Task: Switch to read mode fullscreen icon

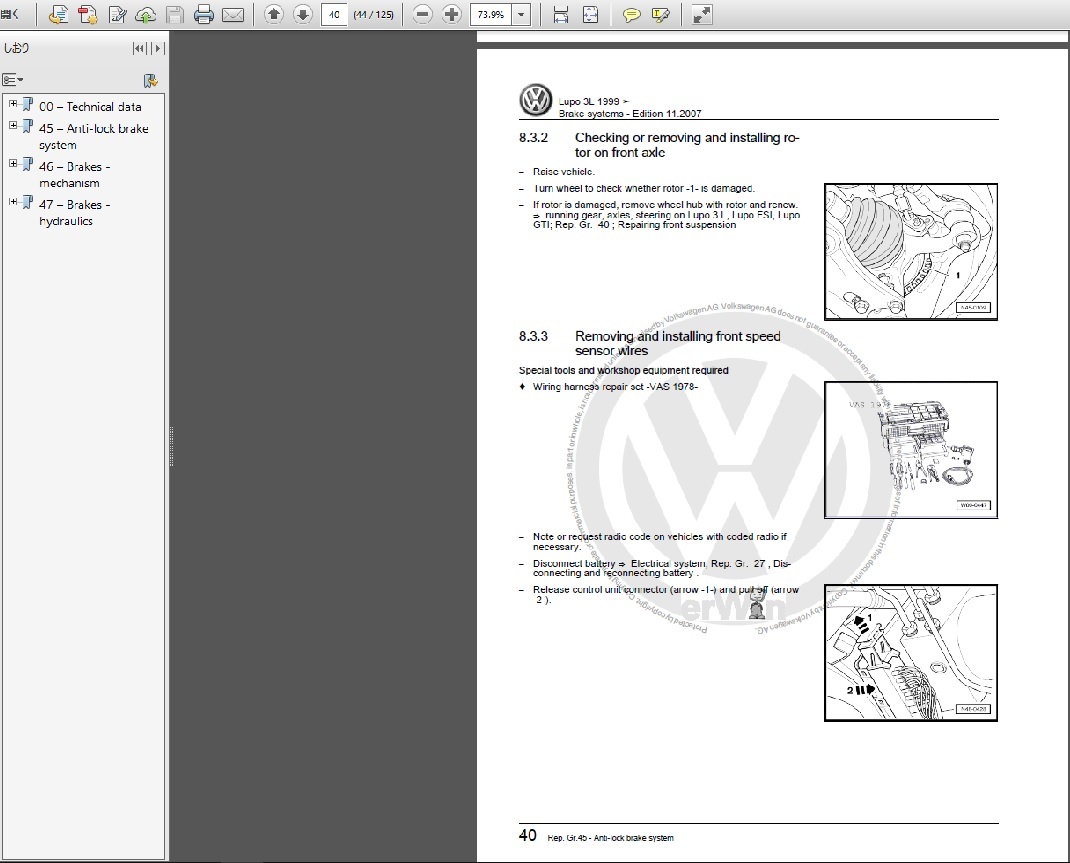Action: (702, 14)
